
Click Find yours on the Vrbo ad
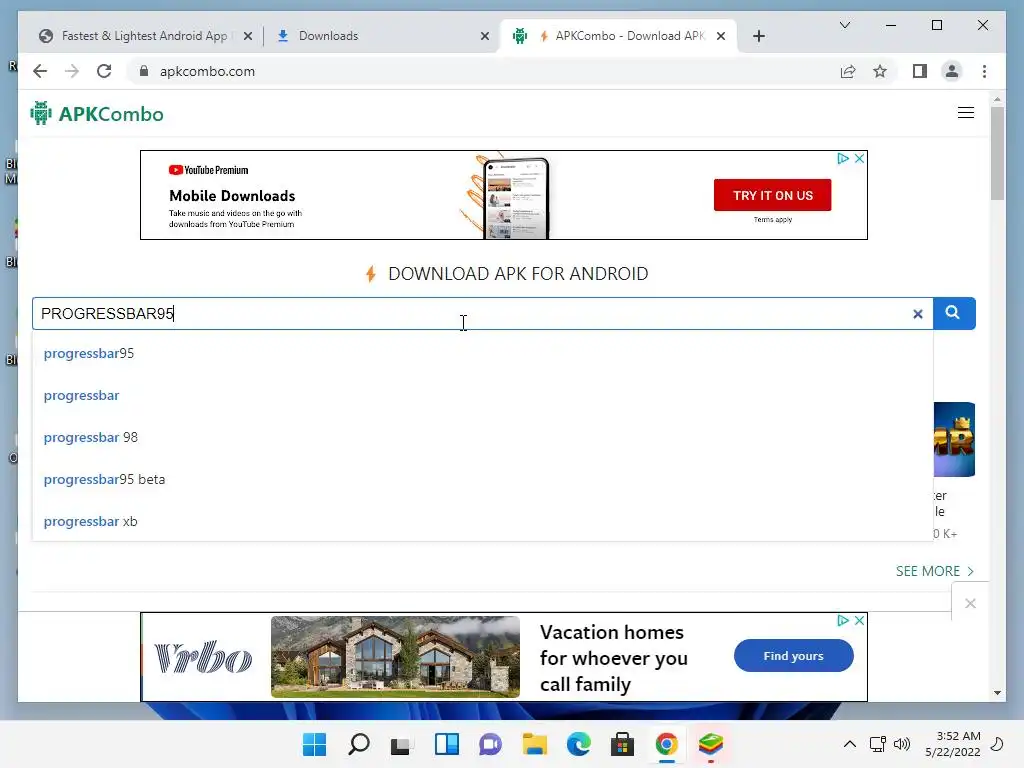click(793, 656)
